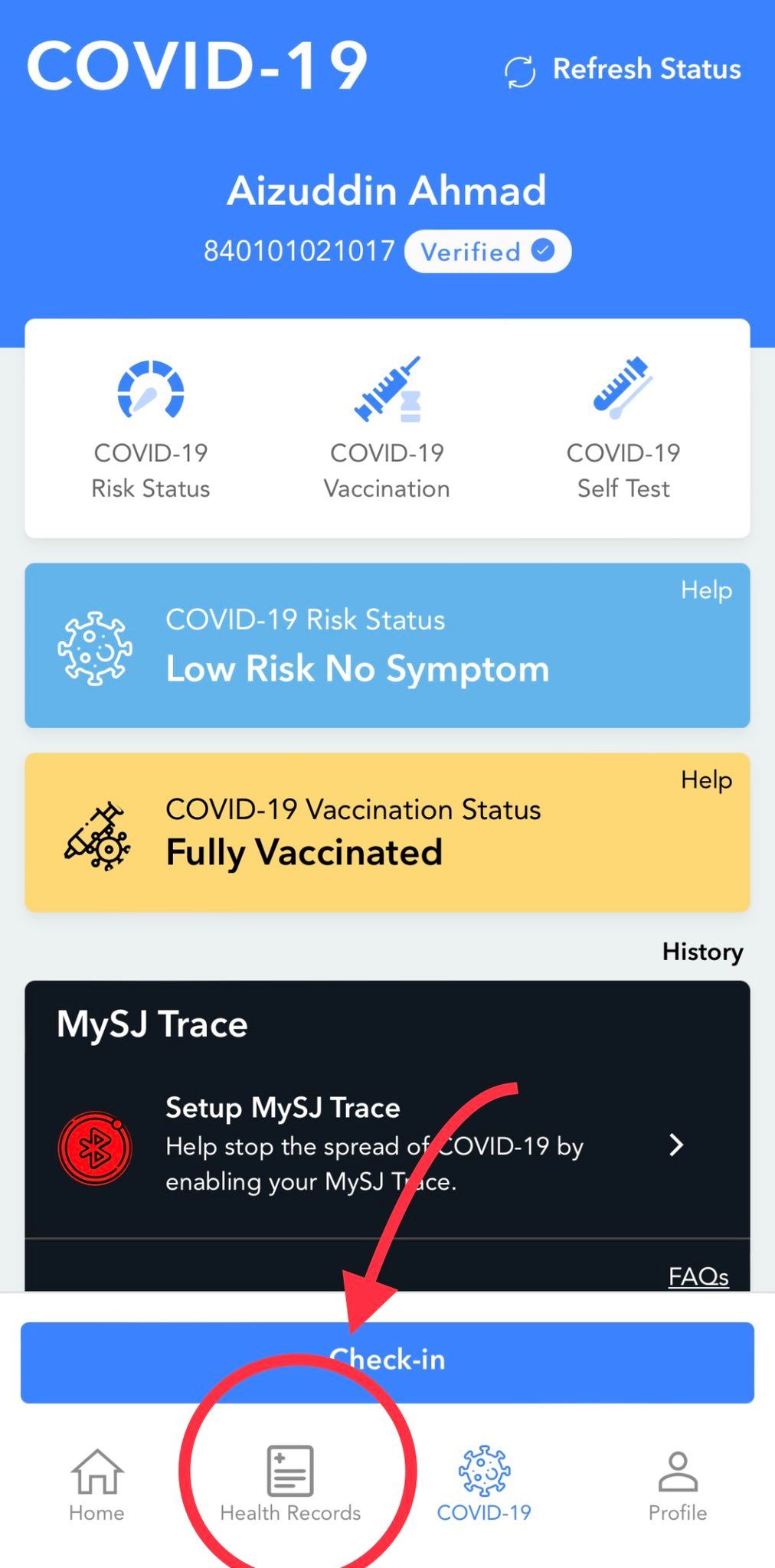
Task: Tap the red Bluetooth MySJ Trace icon
Action: pos(95,1148)
